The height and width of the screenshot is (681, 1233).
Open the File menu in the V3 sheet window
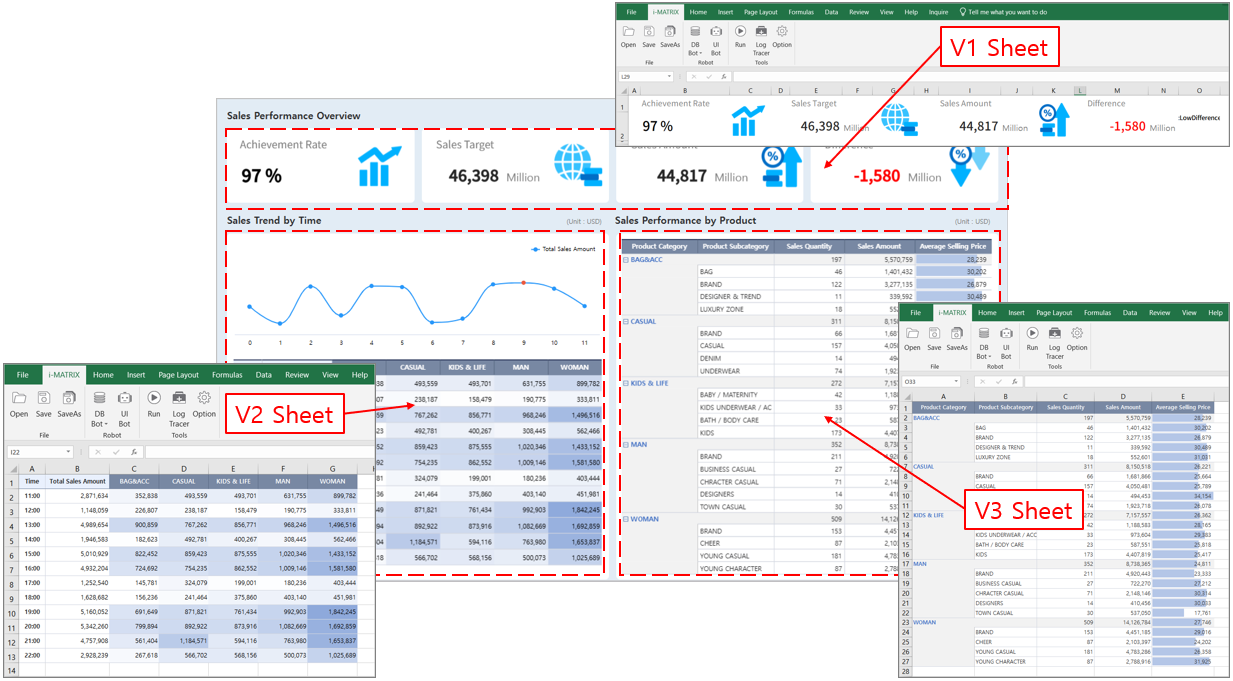pyautogui.click(x=915, y=313)
